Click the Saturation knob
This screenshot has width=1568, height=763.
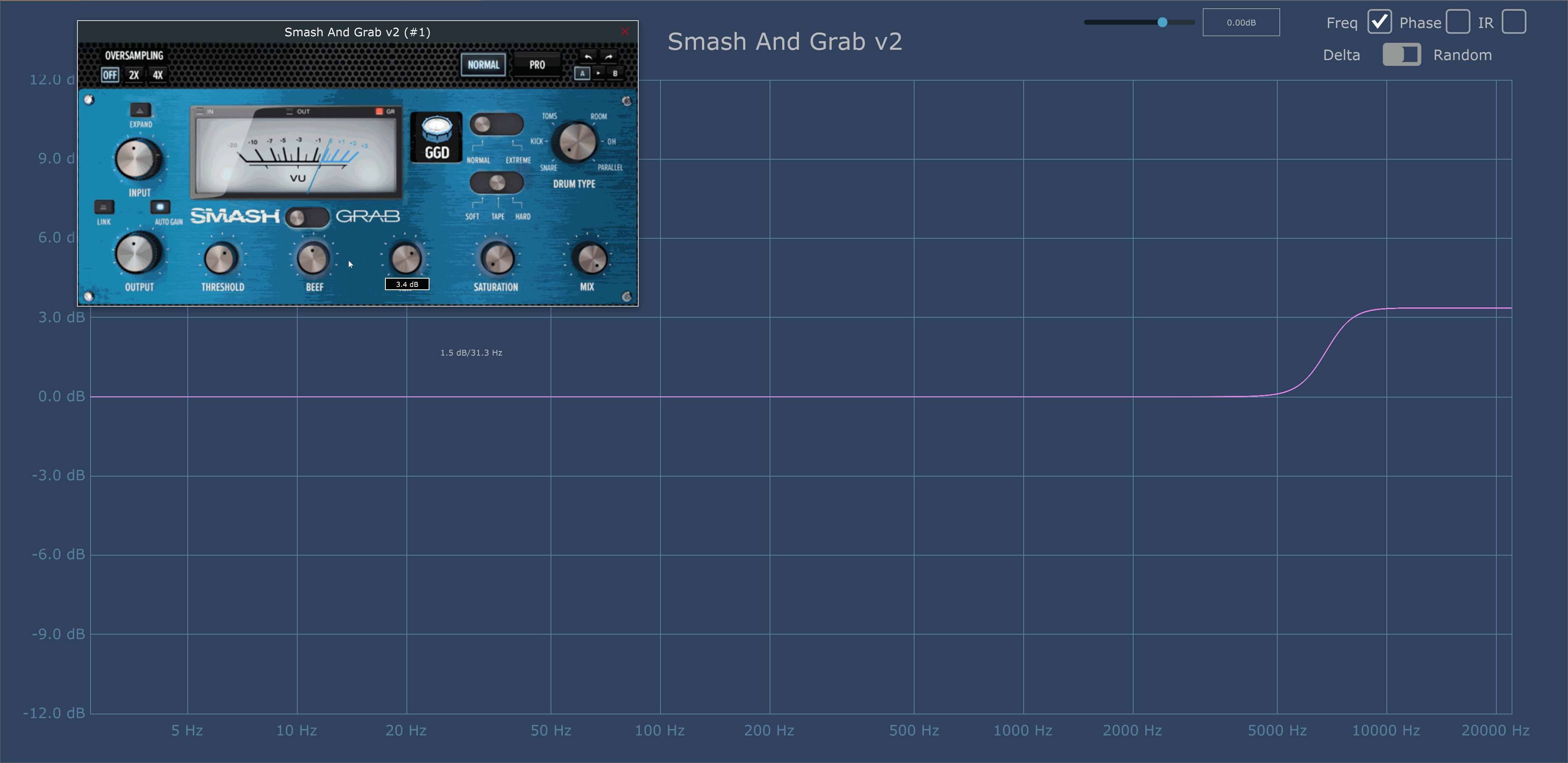pos(497,258)
